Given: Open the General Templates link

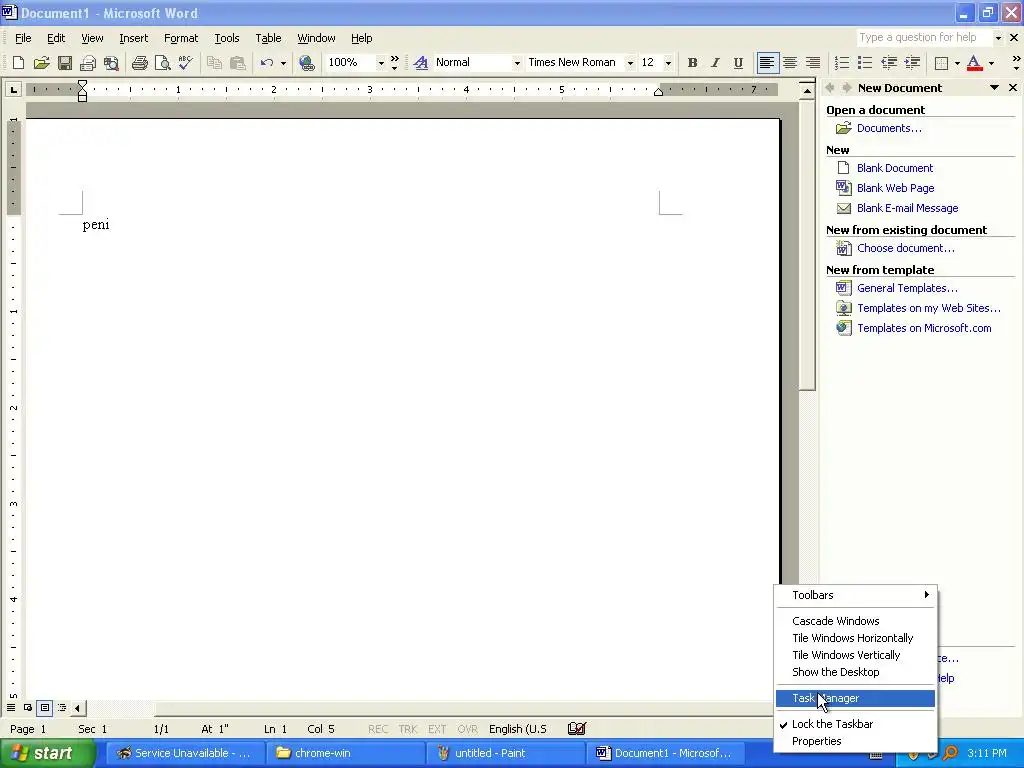Looking at the screenshot, I should (907, 288).
